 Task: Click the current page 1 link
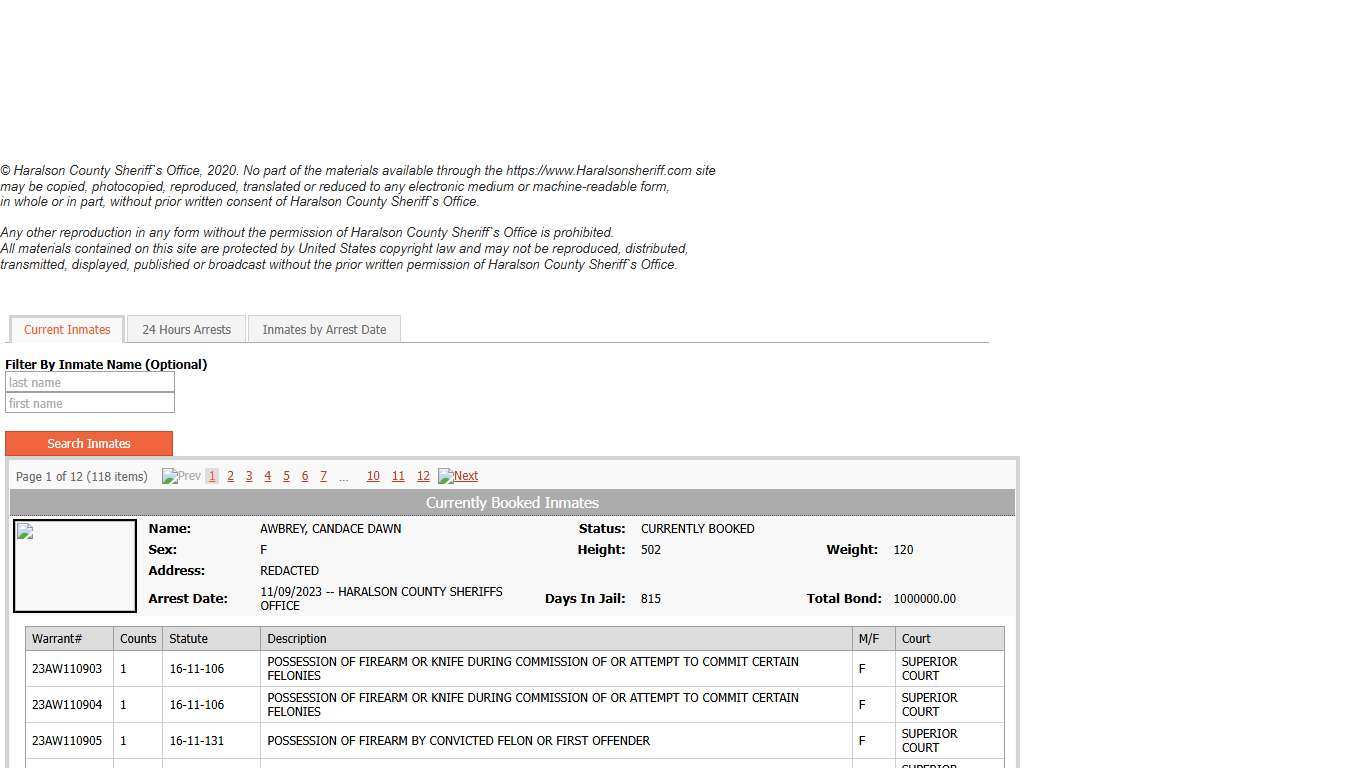pos(212,476)
